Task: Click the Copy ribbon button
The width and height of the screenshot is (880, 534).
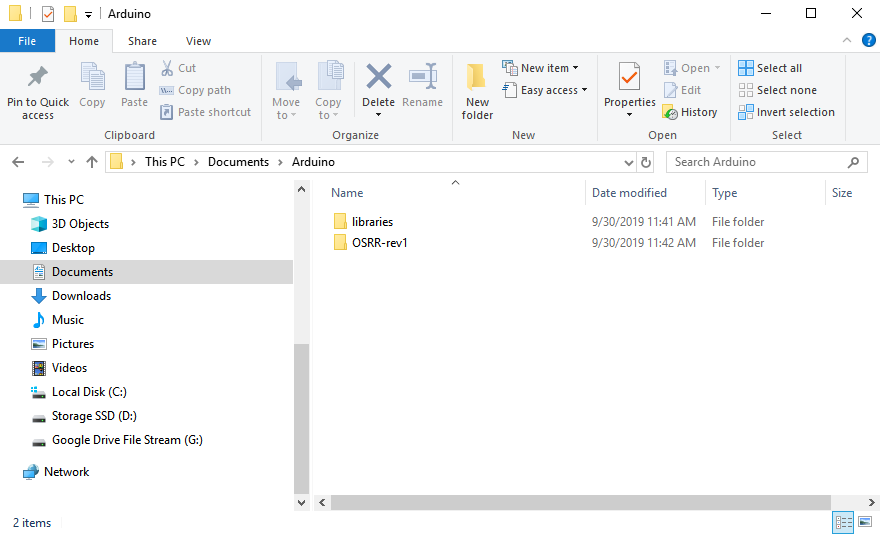Action: pyautogui.click(x=92, y=85)
